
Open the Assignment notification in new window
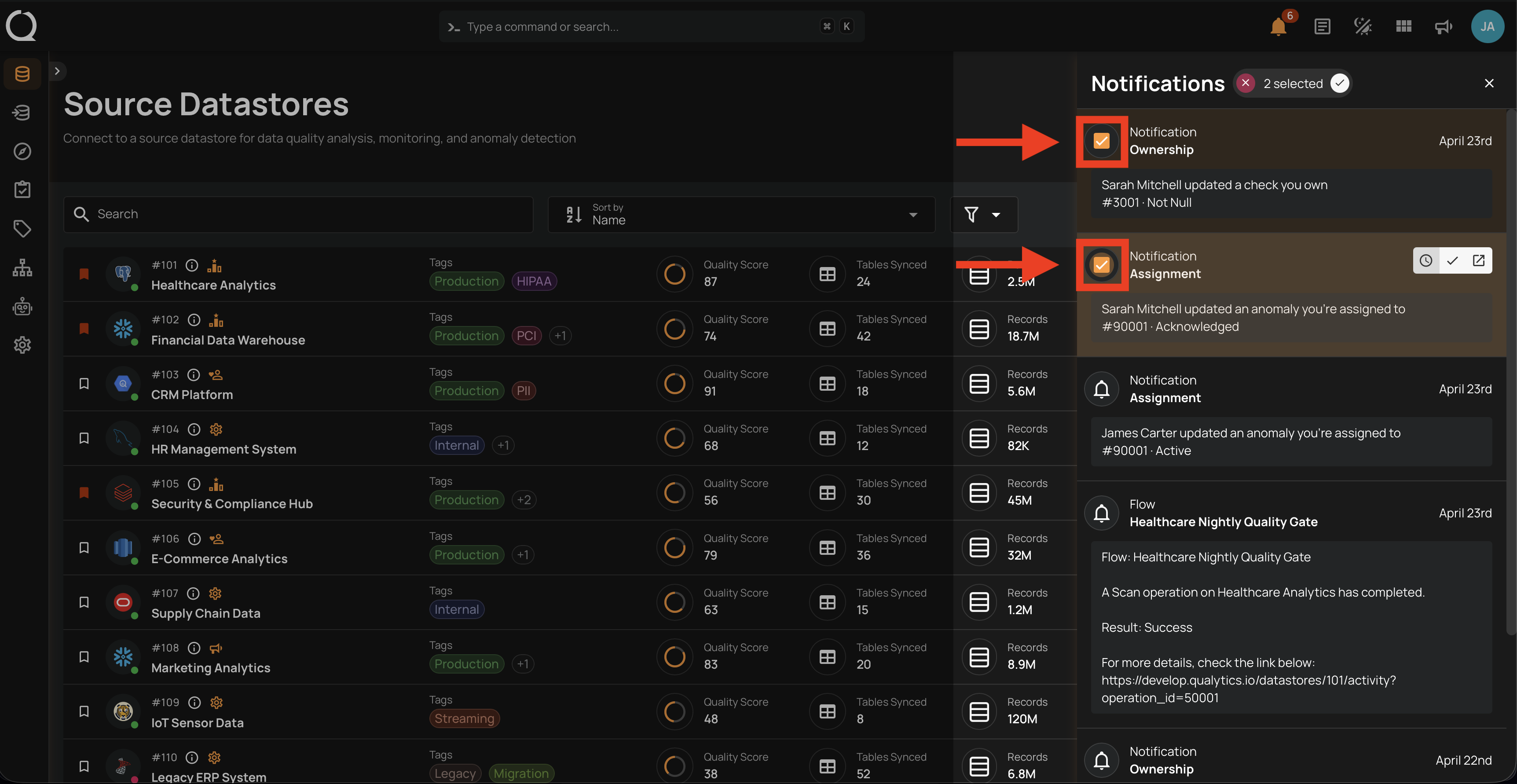click(x=1479, y=260)
